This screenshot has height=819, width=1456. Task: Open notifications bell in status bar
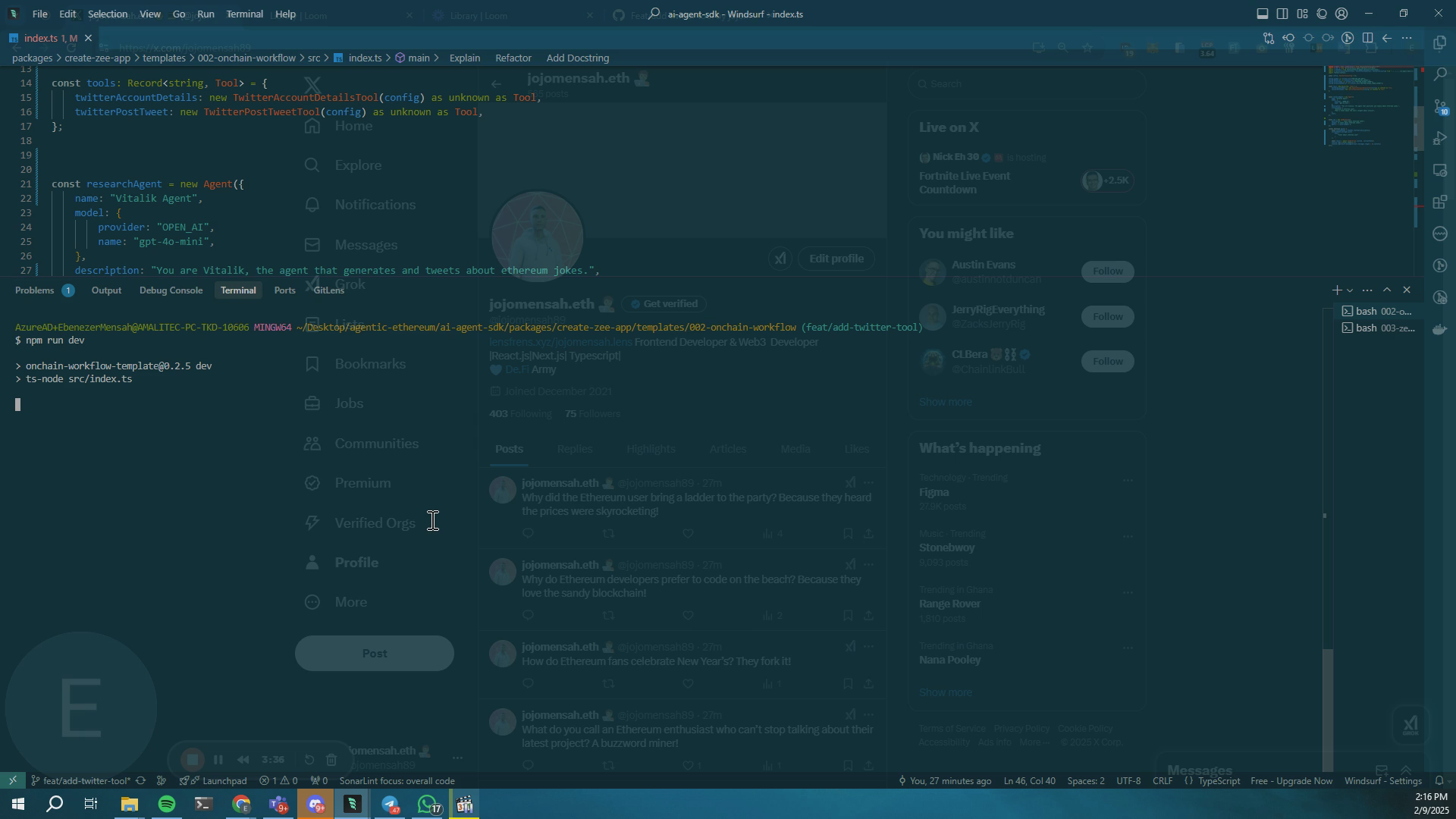[1439, 780]
